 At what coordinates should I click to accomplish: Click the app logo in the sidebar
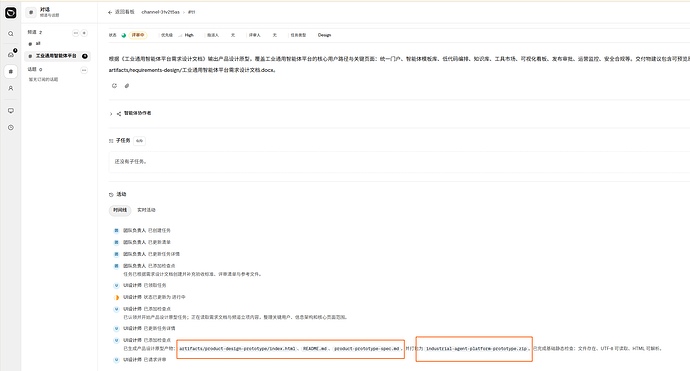11,13
